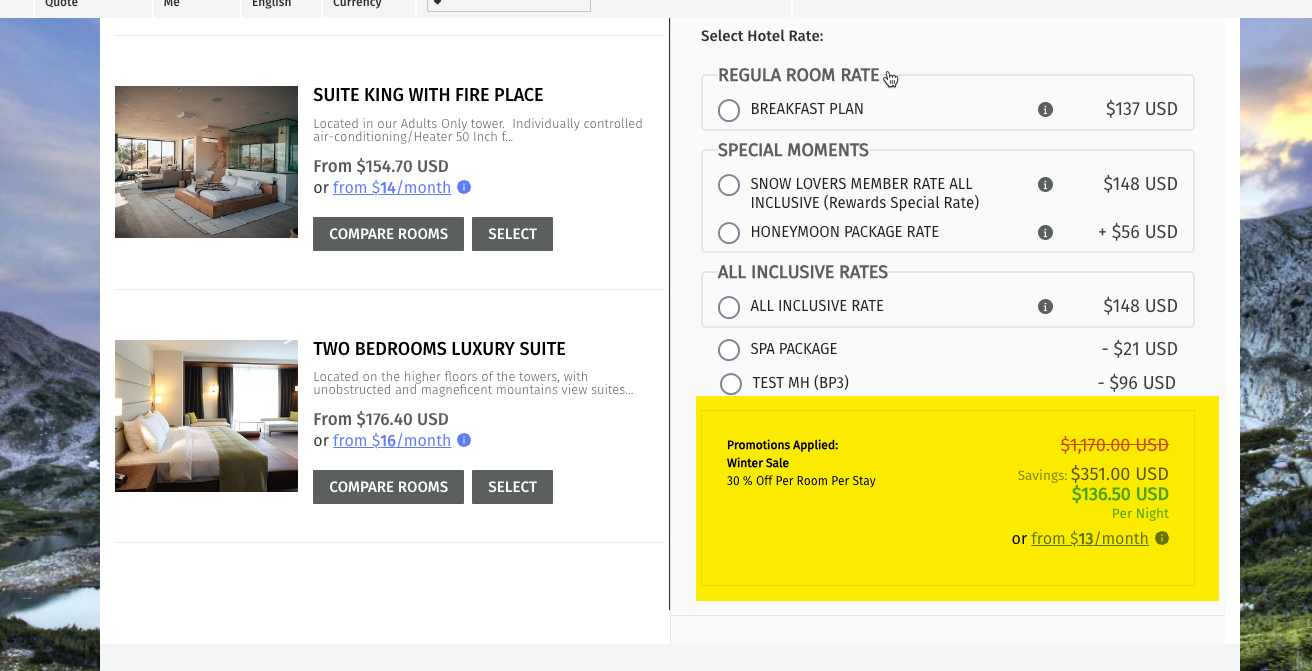Open info icon for Snow Lovers member rate
This screenshot has height=671, width=1312.
(x=1045, y=185)
